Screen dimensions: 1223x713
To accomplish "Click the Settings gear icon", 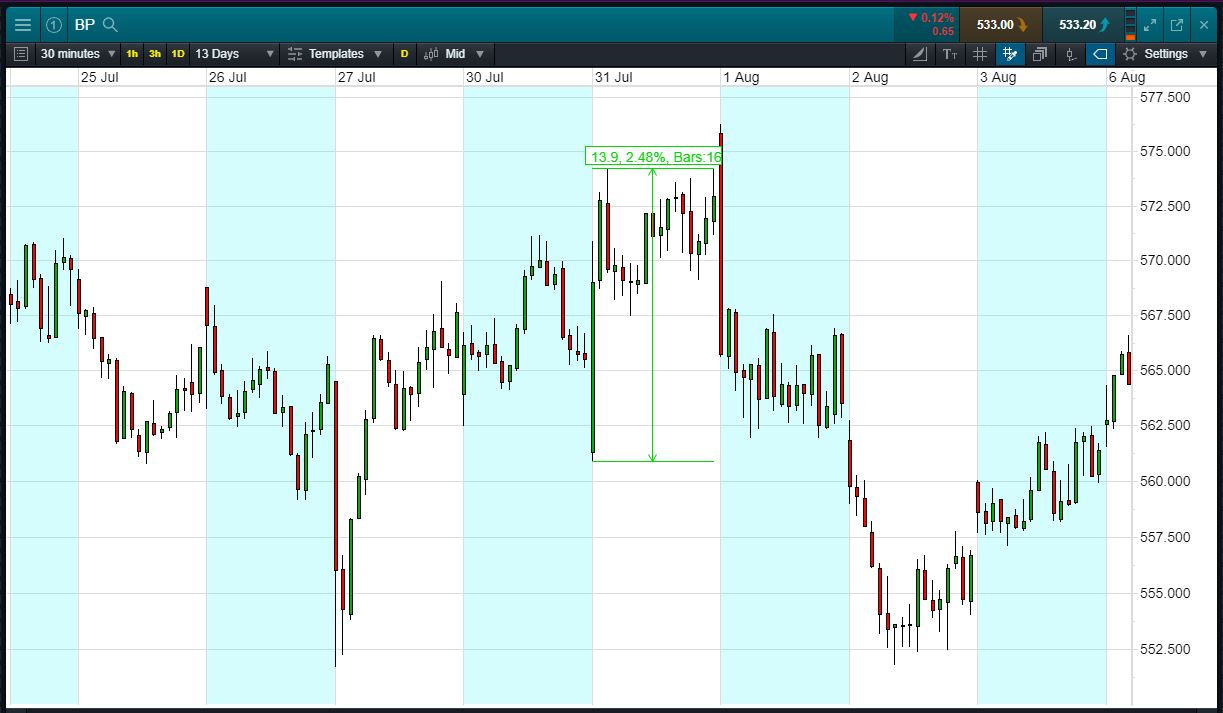I will pyautogui.click(x=1130, y=54).
